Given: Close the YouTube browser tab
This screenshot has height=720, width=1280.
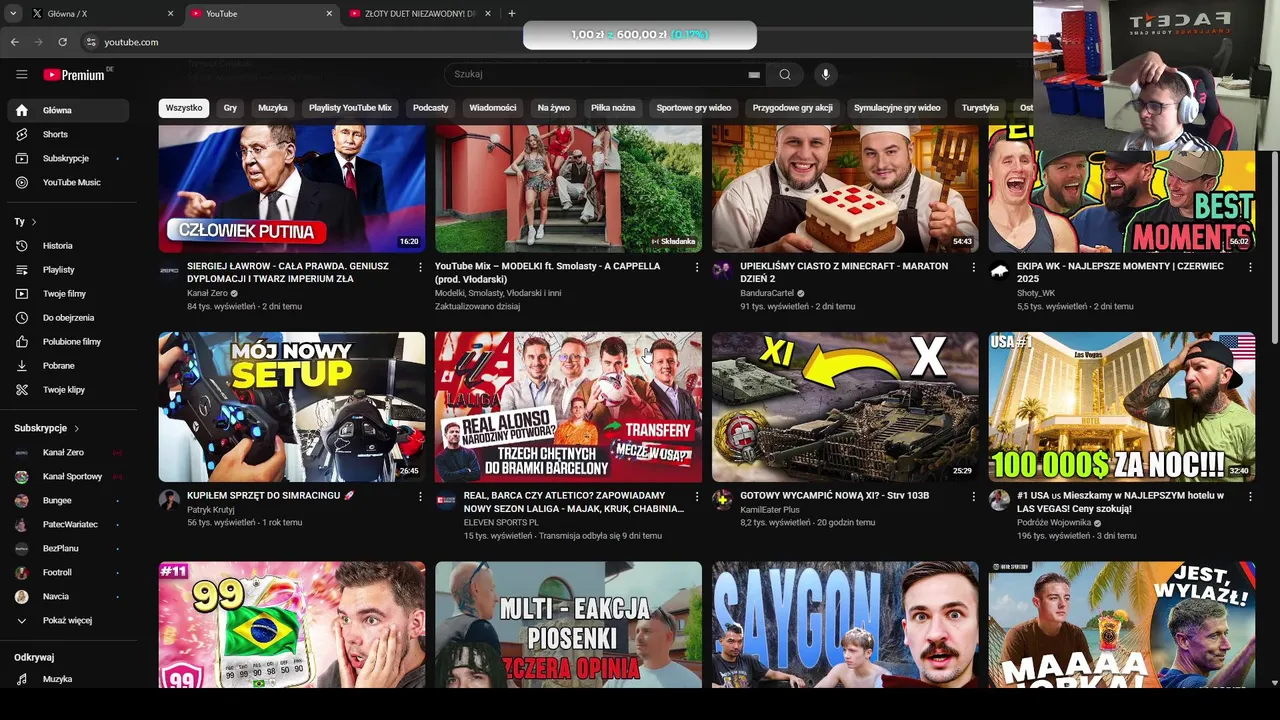Looking at the screenshot, I should point(329,13).
